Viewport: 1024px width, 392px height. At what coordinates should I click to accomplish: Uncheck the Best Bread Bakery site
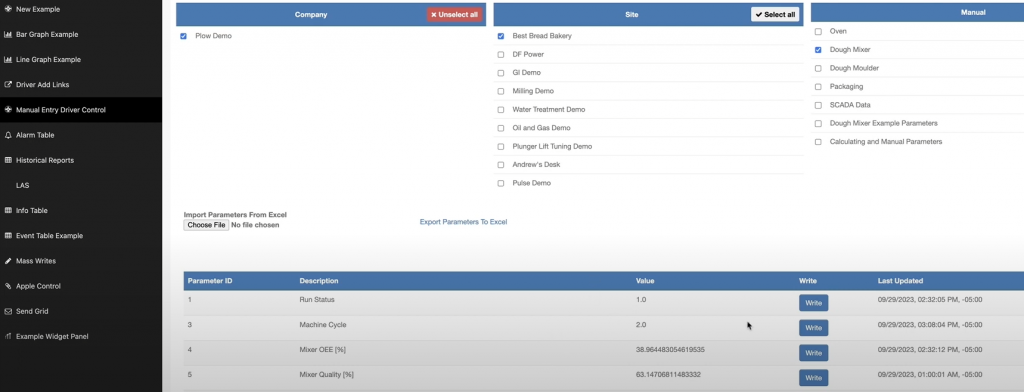click(x=501, y=37)
